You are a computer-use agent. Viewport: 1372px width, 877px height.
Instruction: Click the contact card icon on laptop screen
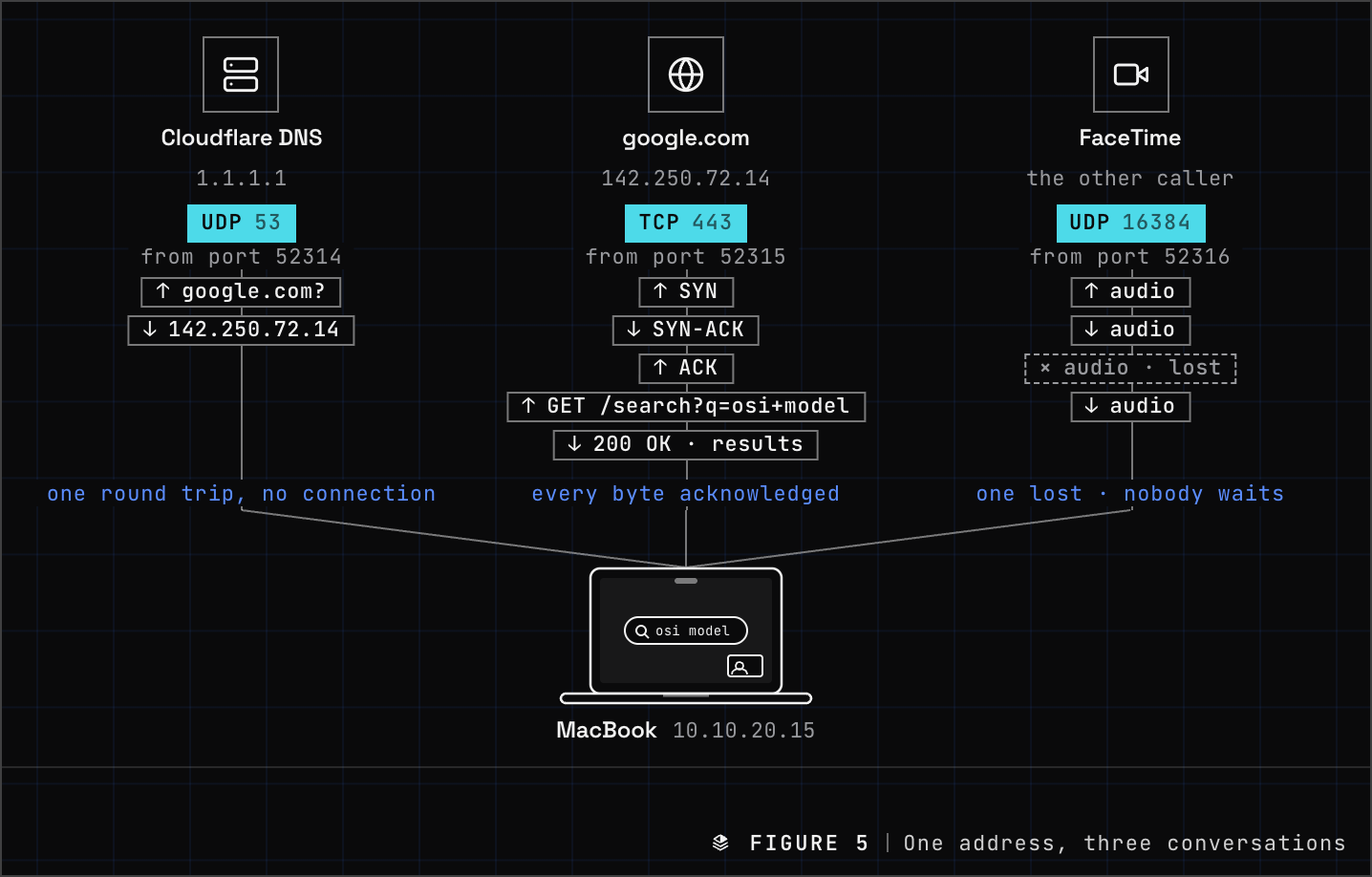745,666
